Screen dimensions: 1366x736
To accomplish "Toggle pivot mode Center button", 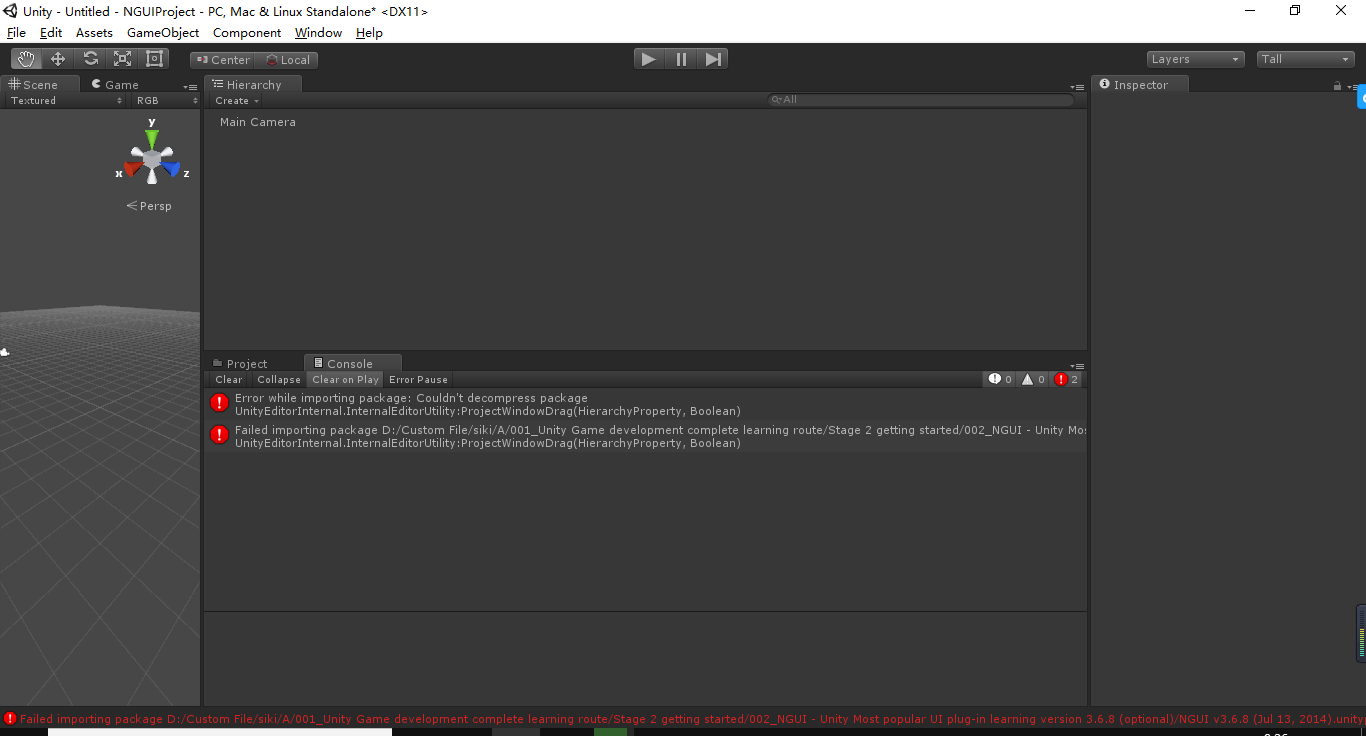I will [x=222, y=60].
